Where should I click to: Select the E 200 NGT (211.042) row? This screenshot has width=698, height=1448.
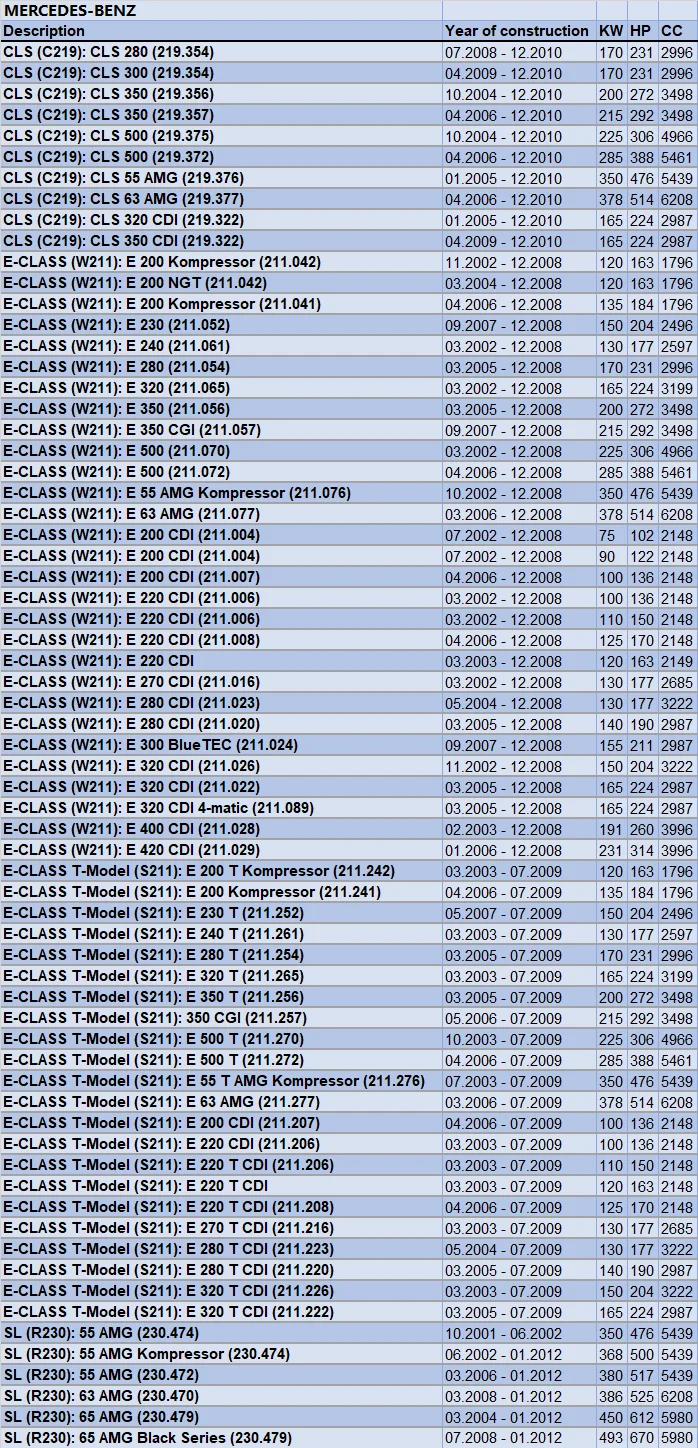349,283
